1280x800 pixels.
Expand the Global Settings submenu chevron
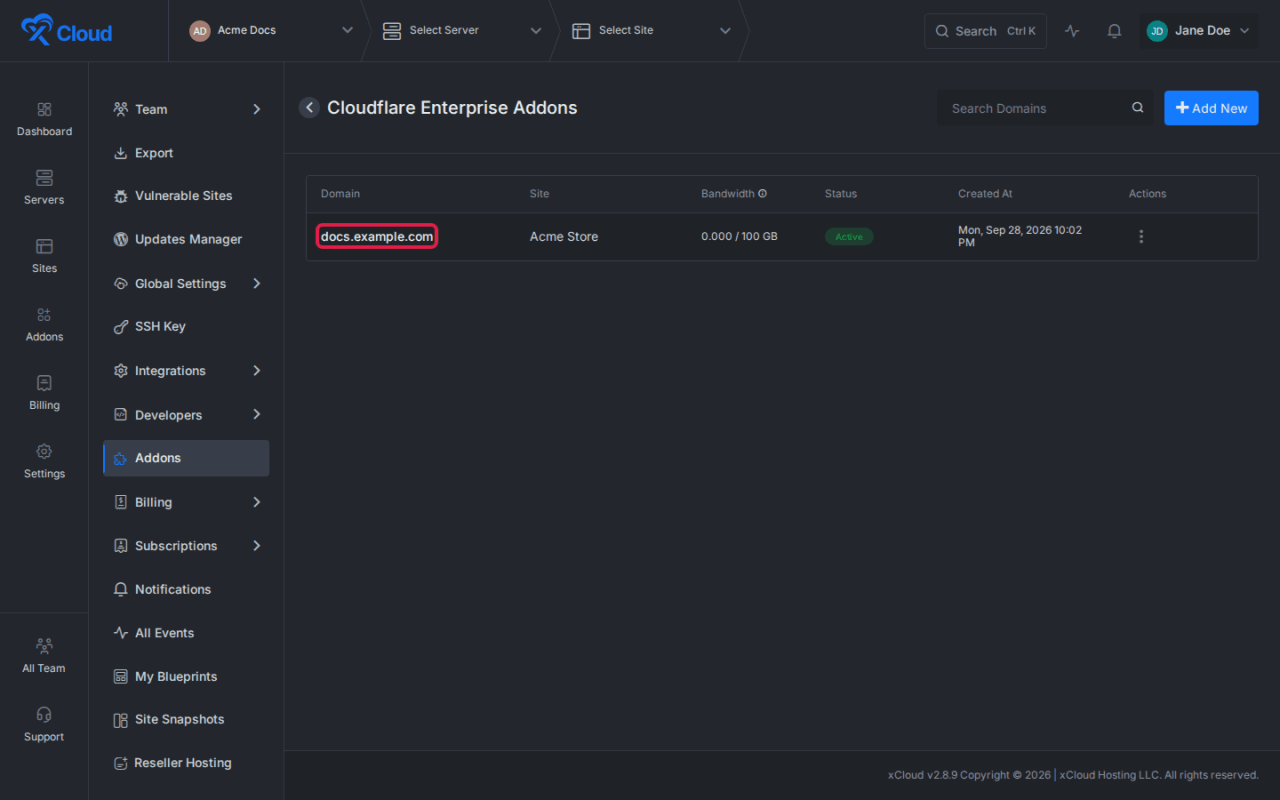point(256,284)
